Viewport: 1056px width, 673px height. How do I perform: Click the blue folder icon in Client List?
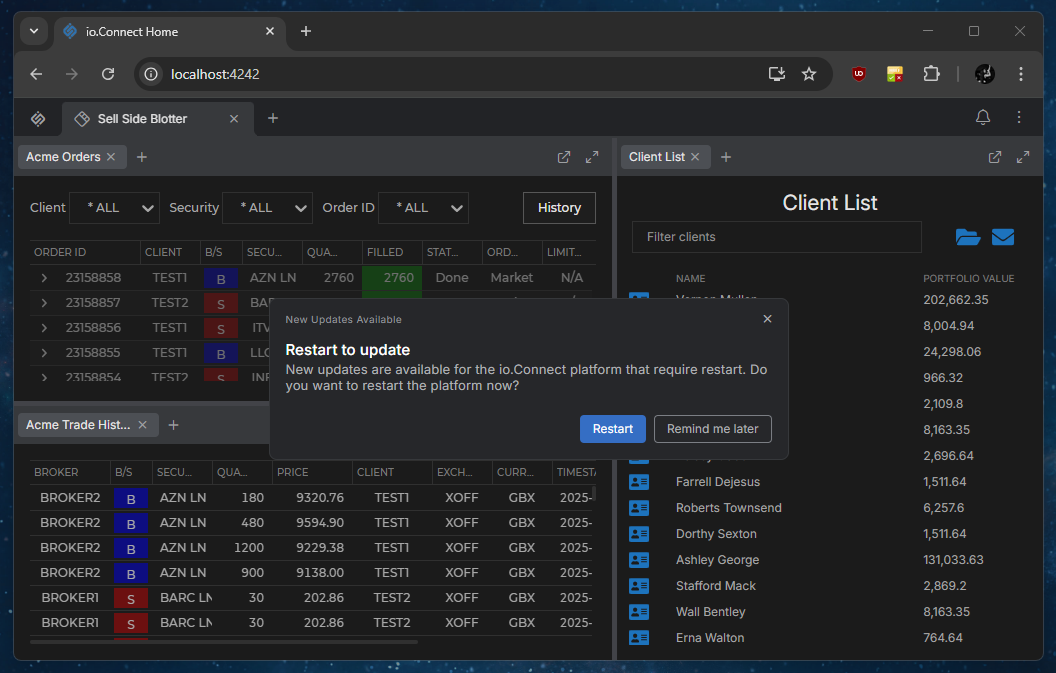click(x=968, y=237)
